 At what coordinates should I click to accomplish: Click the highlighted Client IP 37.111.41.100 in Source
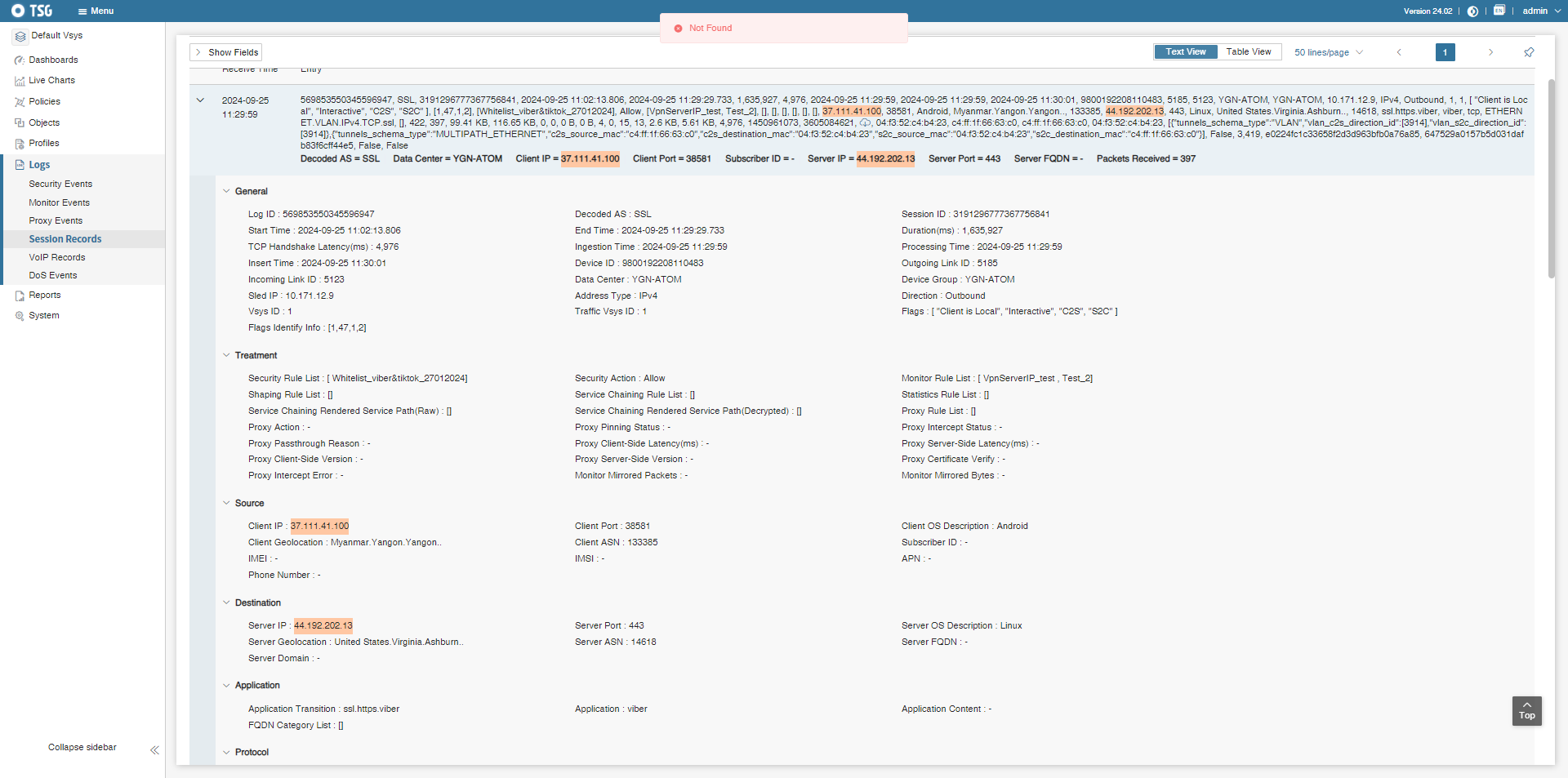pyautogui.click(x=319, y=527)
